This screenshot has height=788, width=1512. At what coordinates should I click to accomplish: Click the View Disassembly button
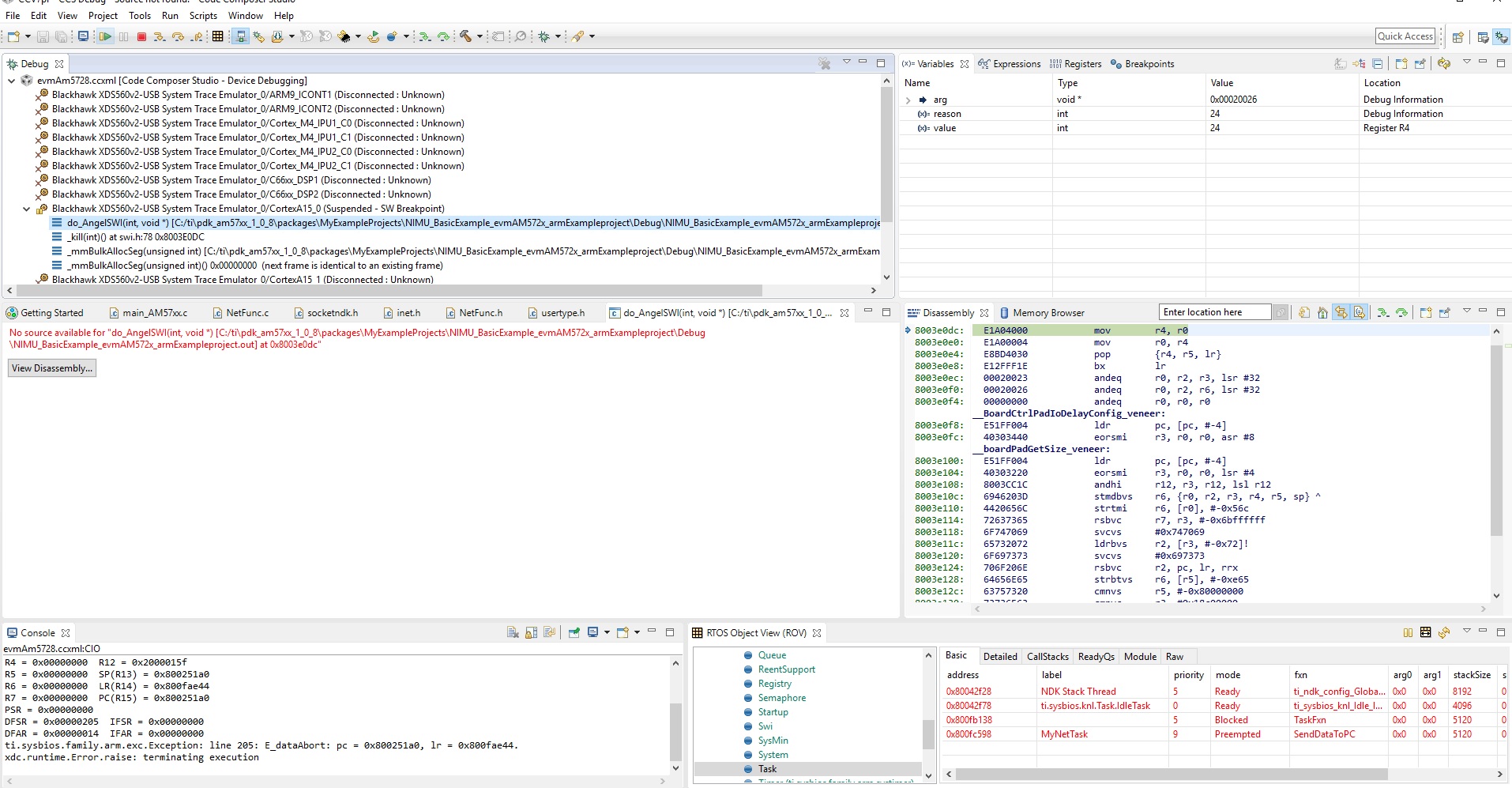point(52,368)
